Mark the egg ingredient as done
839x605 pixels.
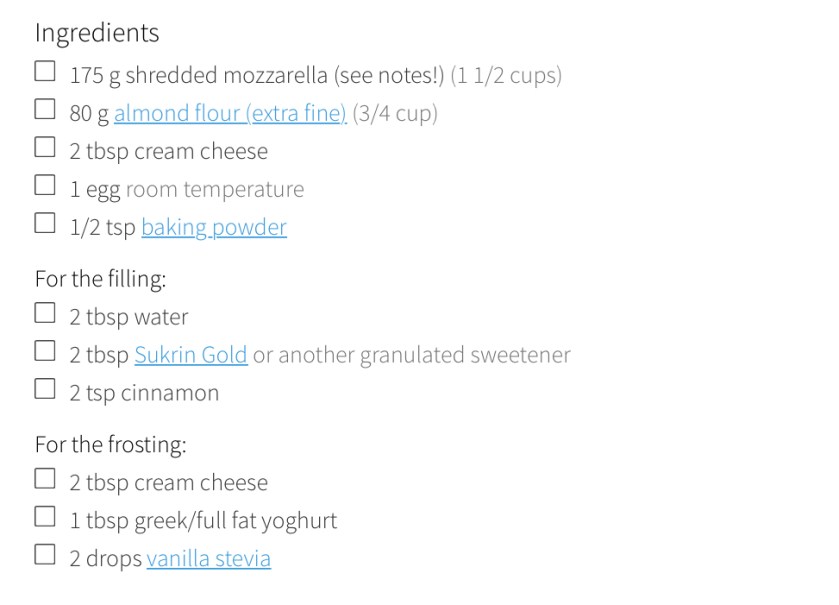(x=45, y=185)
